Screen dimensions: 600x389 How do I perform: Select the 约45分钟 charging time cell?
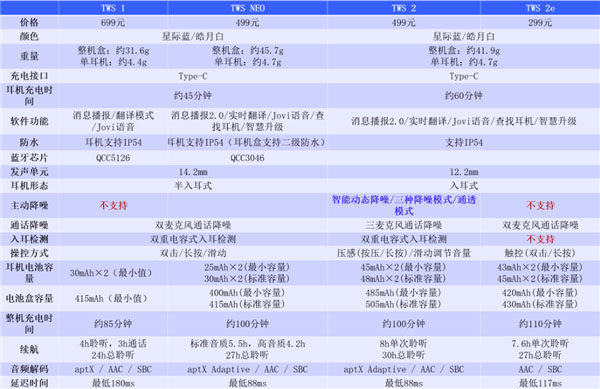coord(192,96)
